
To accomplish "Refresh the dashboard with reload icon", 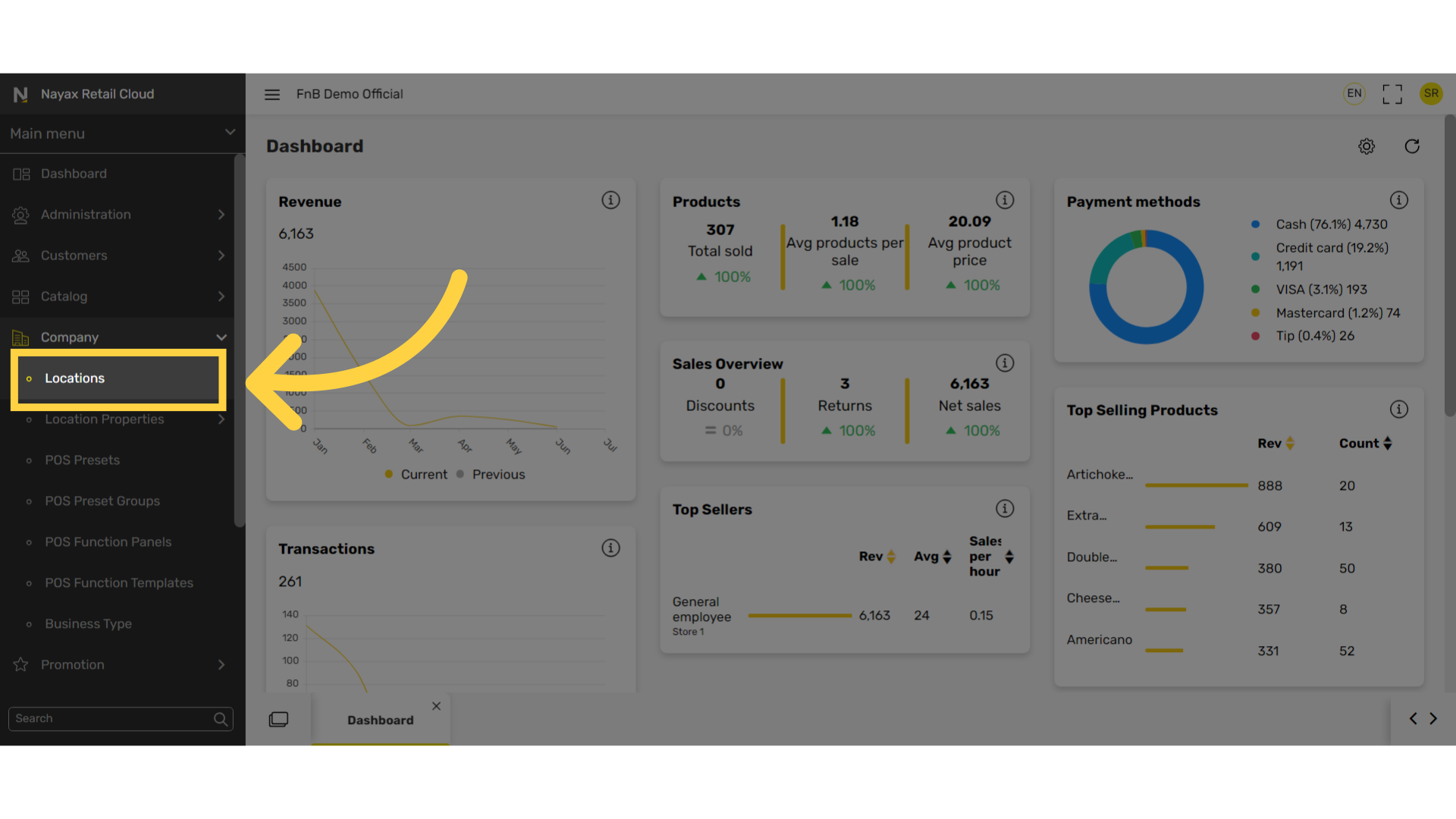I will point(1412,146).
